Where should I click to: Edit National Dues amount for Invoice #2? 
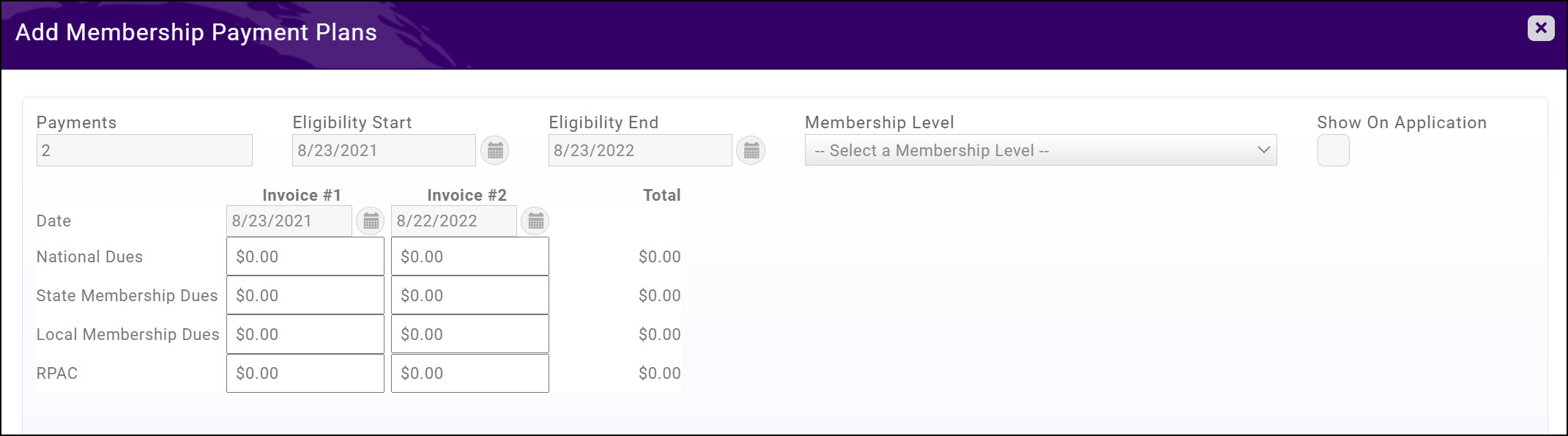[x=469, y=256]
